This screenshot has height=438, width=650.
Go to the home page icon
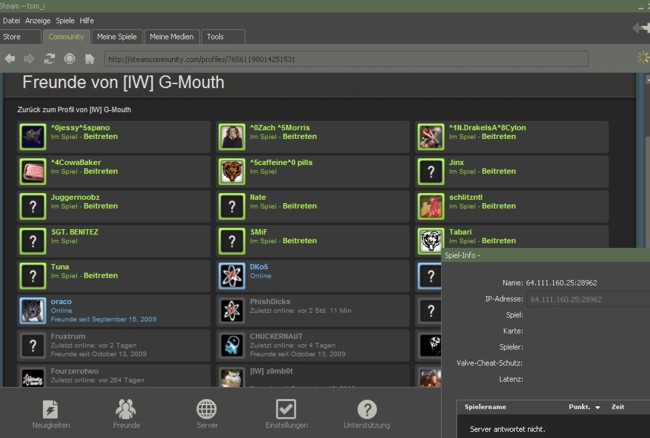(x=89, y=59)
